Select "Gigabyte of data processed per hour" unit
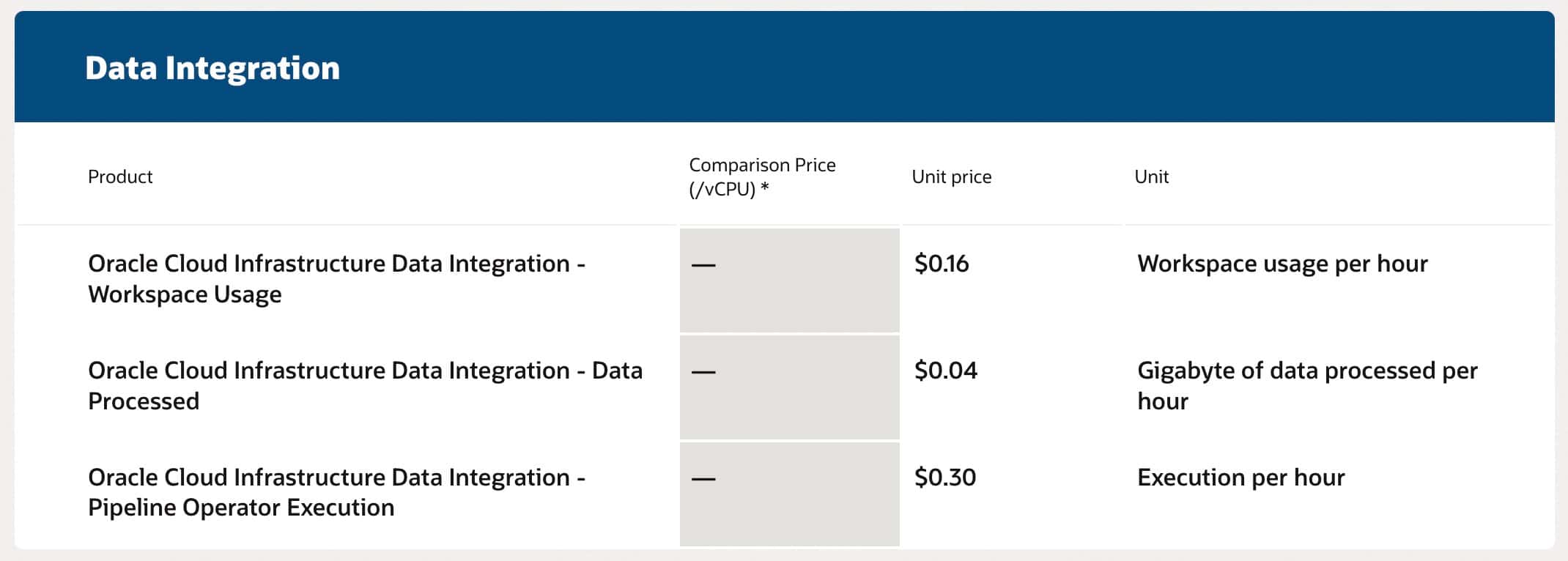The width and height of the screenshot is (1568, 561). click(1306, 385)
